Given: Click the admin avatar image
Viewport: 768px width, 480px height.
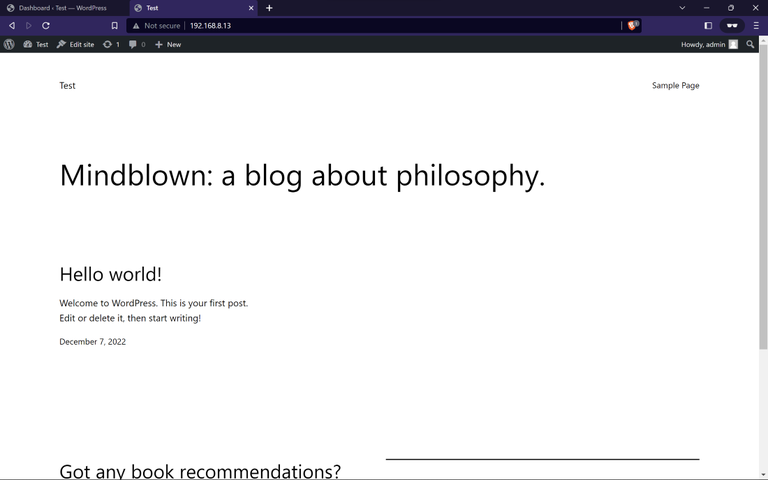Looking at the screenshot, I should pyautogui.click(x=733, y=44).
